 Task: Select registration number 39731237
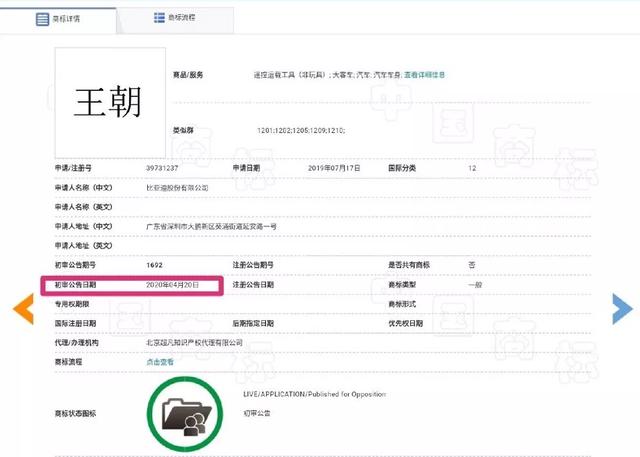tap(162, 168)
